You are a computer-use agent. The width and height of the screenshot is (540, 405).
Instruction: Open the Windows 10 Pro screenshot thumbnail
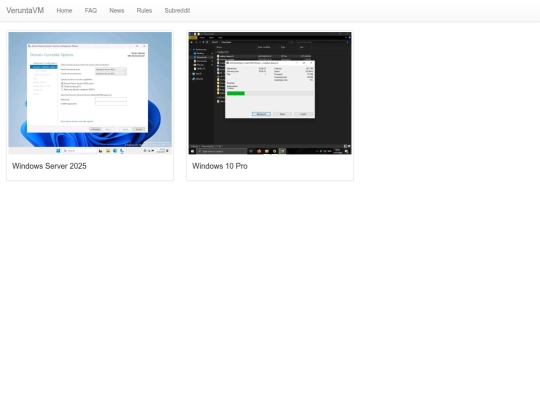click(270, 93)
